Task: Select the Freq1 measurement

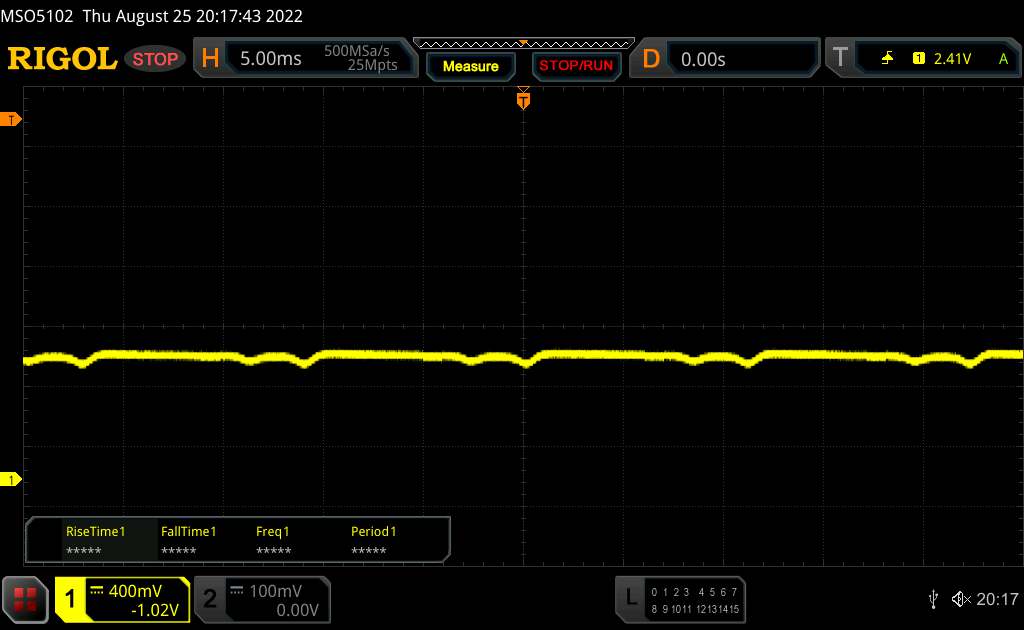Action: coord(273,541)
